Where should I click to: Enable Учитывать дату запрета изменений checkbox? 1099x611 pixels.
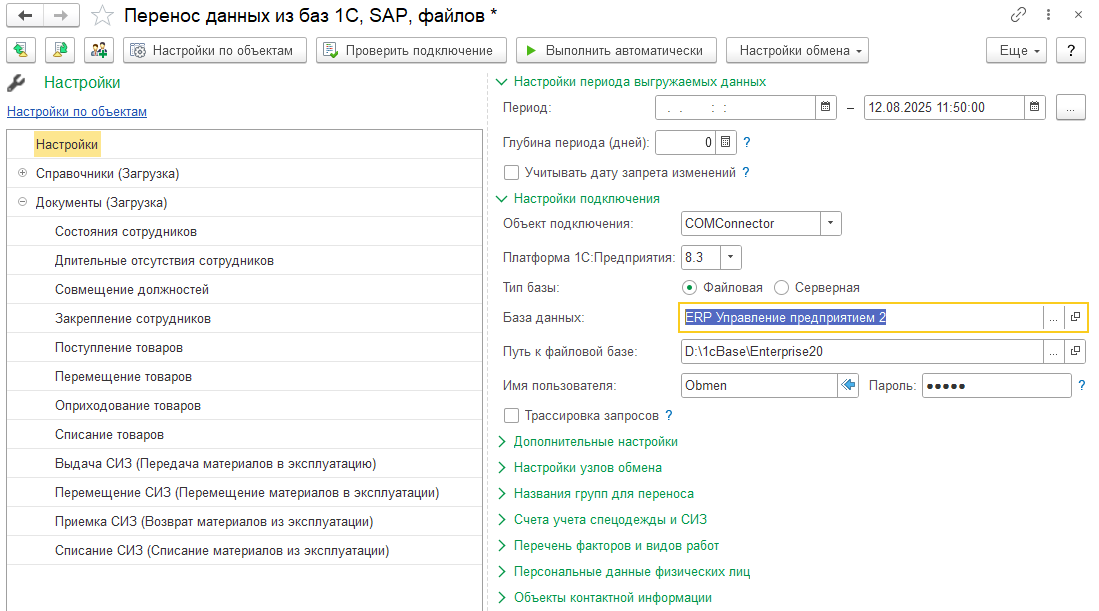pyautogui.click(x=512, y=172)
